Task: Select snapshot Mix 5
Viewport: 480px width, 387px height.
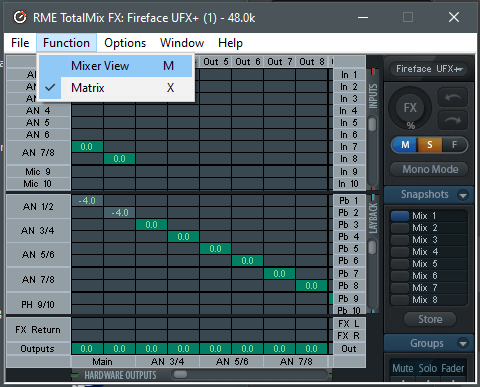Action: 429,264
